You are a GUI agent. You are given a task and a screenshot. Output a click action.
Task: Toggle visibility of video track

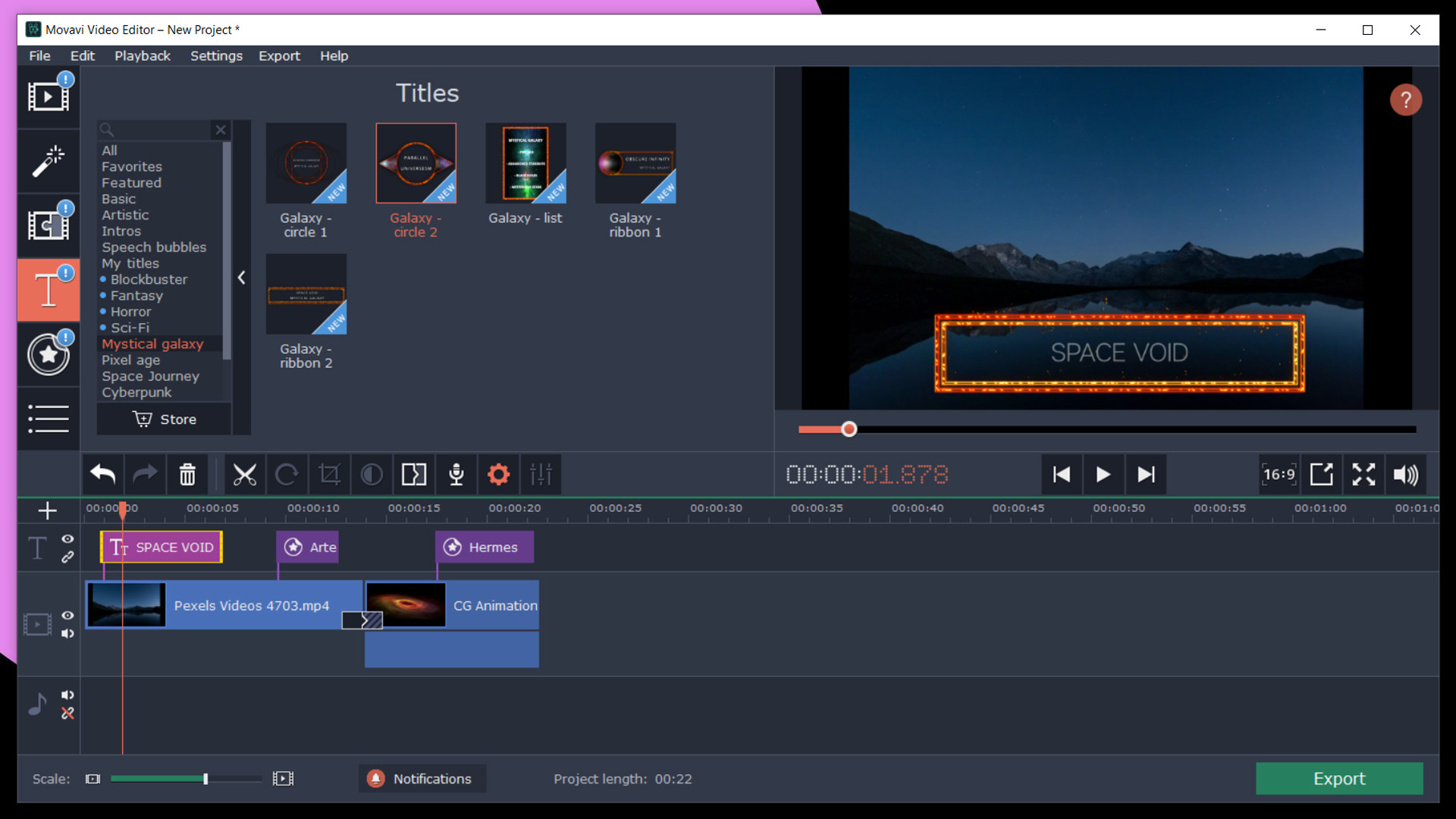coord(67,615)
